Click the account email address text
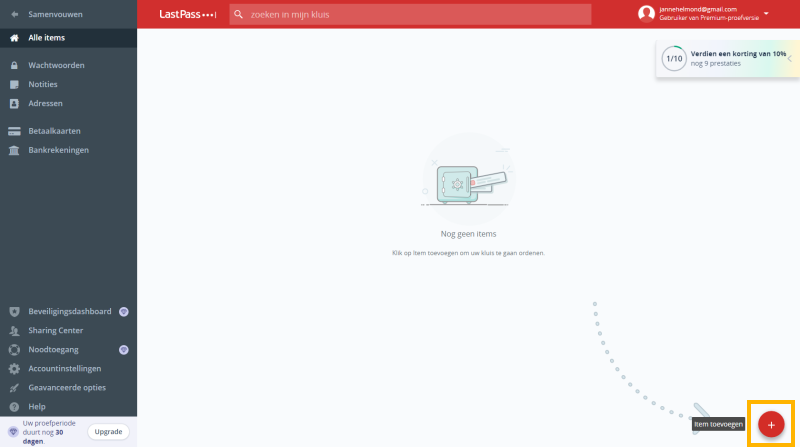The width and height of the screenshot is (800, 447). coord(697,9)
